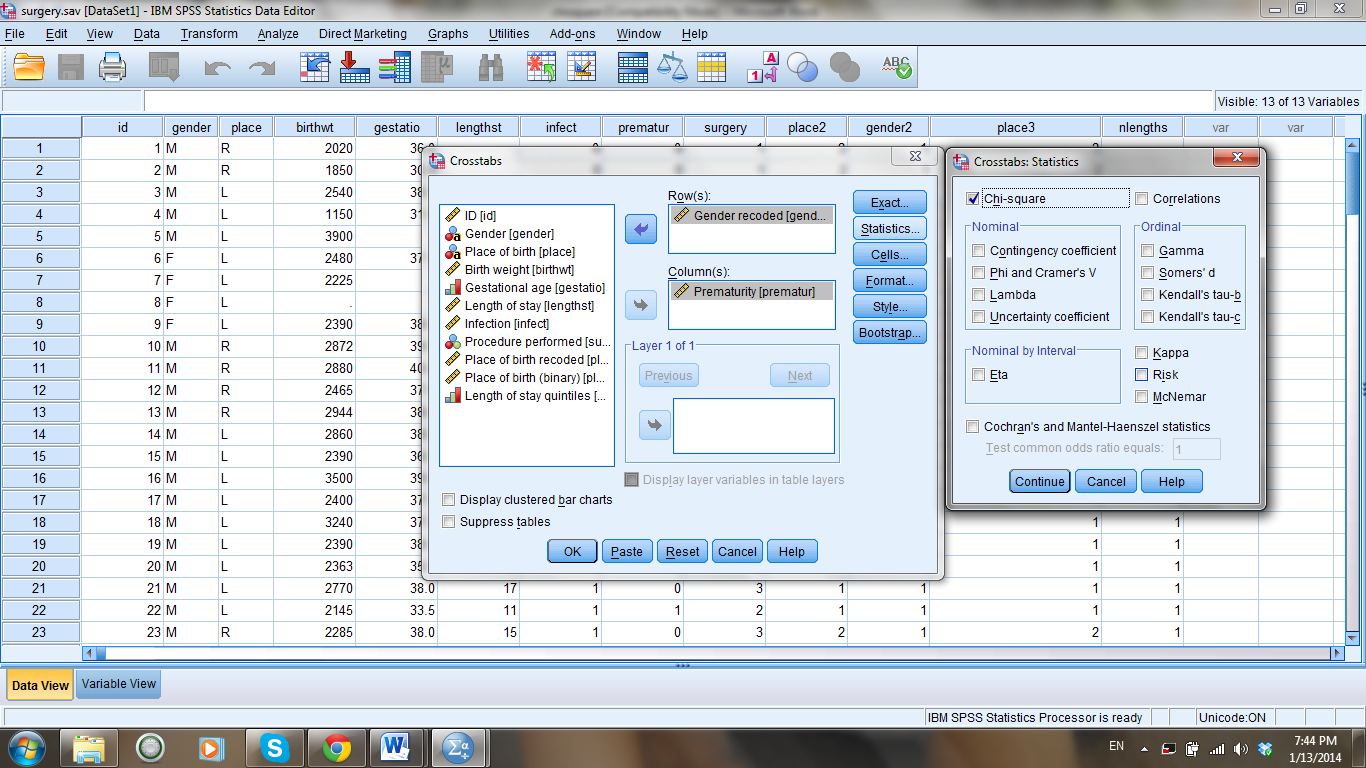Check Display clustered bar charts
The height and width of the screenshot is (768, 1366).
(x=449, y=500)
